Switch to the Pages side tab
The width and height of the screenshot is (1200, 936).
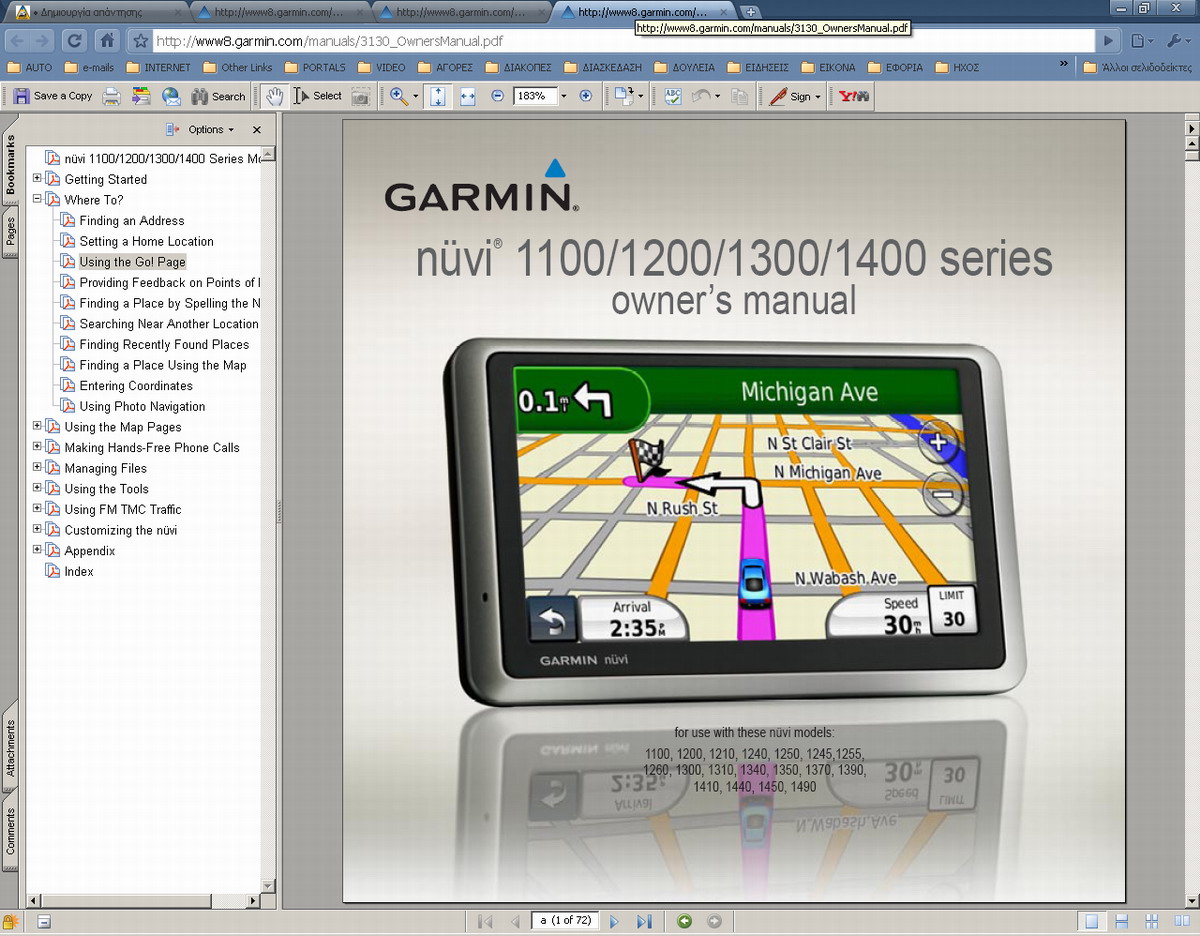(11, 230)
